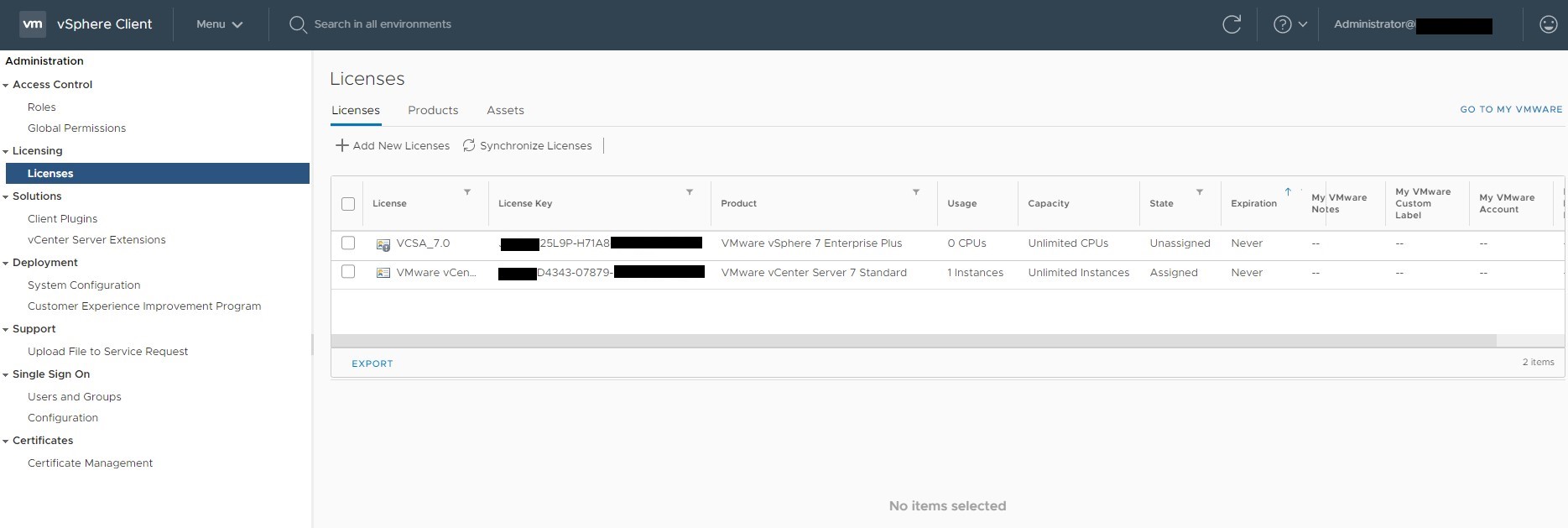1568x528 pixels.
Task: Collapse the Access Control section
Action: 6,86
